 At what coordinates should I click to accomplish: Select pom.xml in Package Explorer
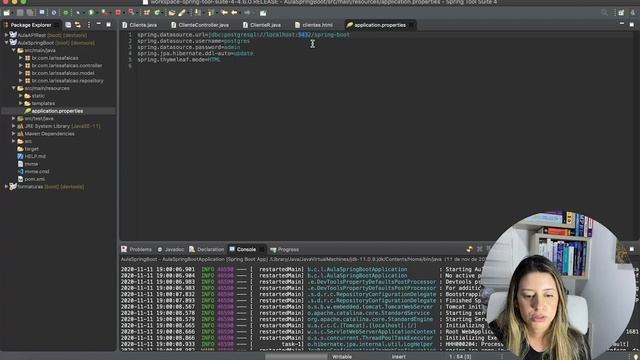coord(31,179)
